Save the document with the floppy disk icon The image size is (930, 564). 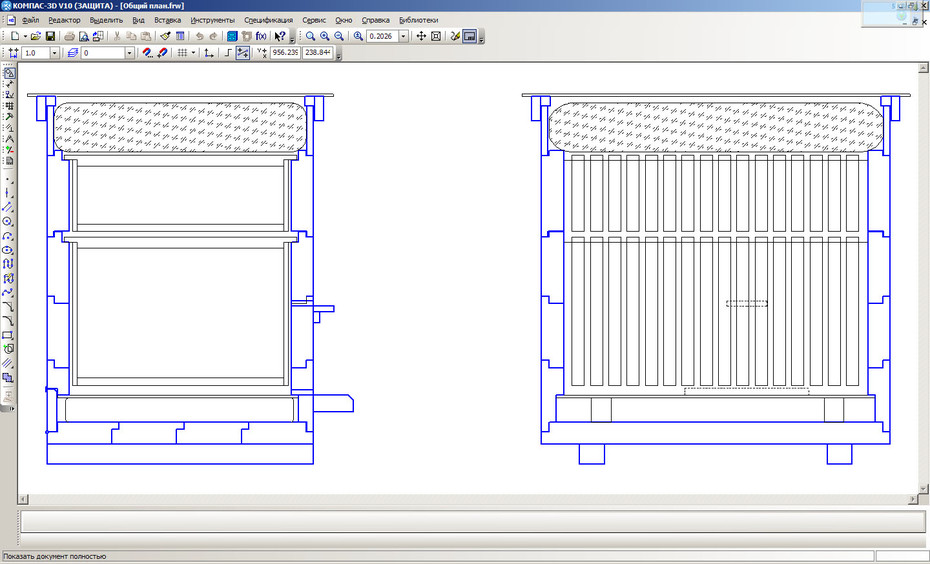tap(50, 36)
